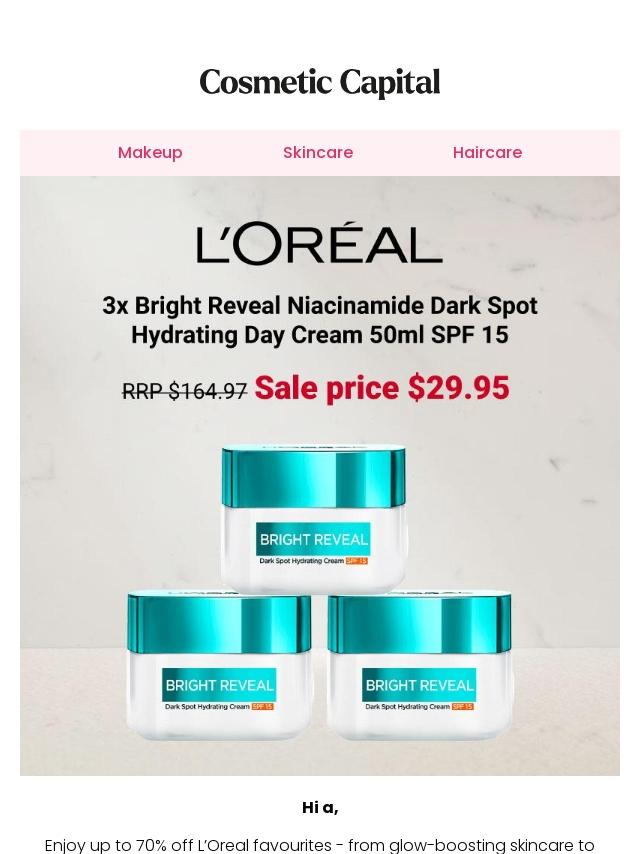Click the Cosmetic Capital logo
This screenshot has height=854, width=640.
[320, 83]
